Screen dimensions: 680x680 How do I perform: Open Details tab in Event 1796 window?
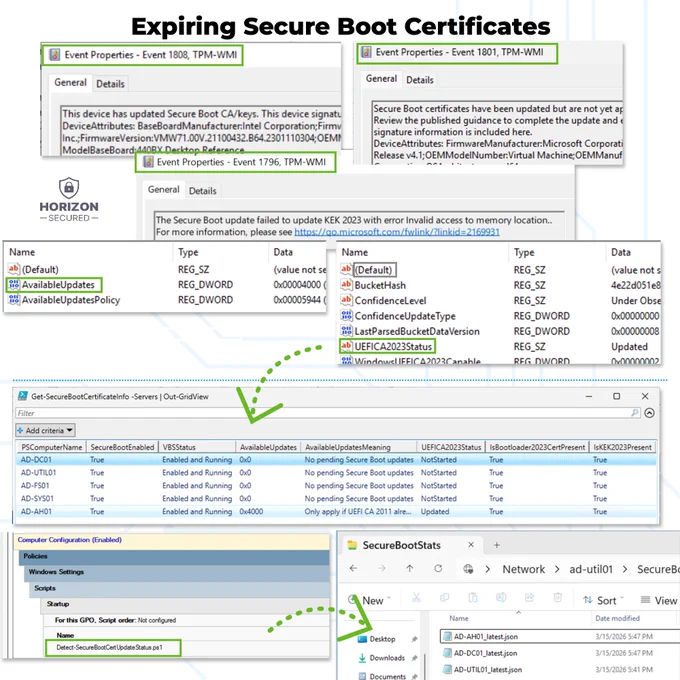click(x=203, y=191)
